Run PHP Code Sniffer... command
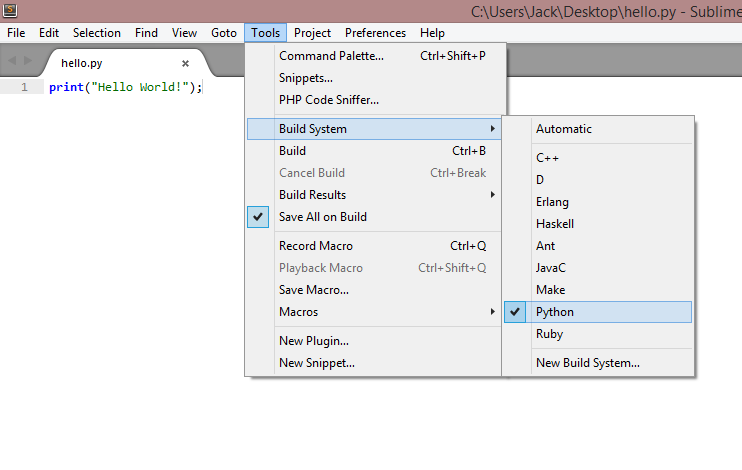The width and height of the screenshot is (742, 470). pyautogui.click(x=374, y=100)
